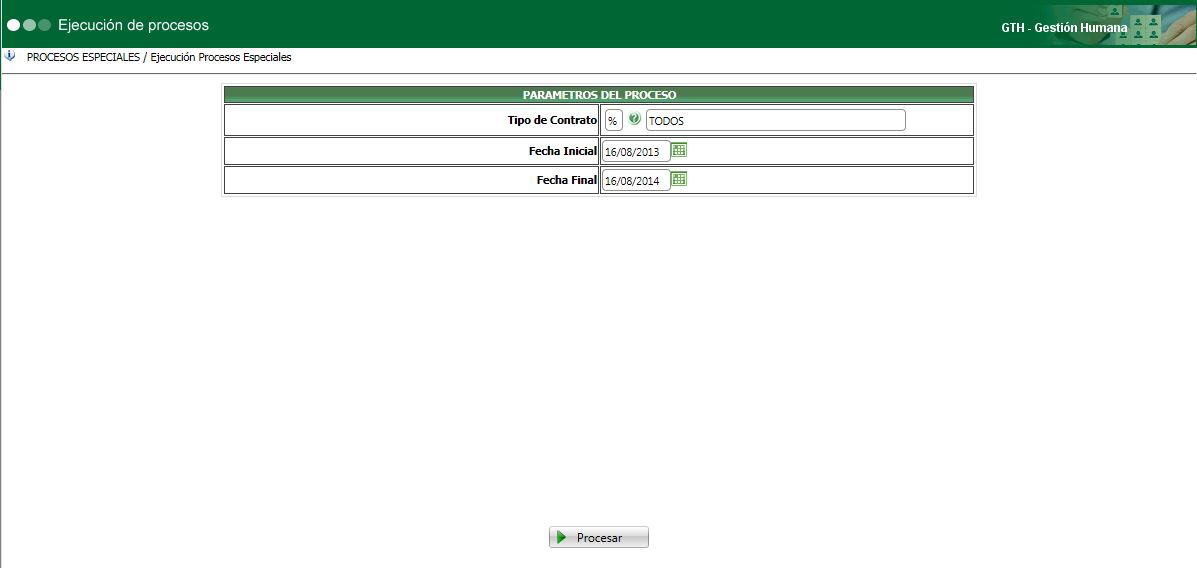1197x568 pixels.
Task: Click the Tipo de Contrato label
Action: pos(552,120)
